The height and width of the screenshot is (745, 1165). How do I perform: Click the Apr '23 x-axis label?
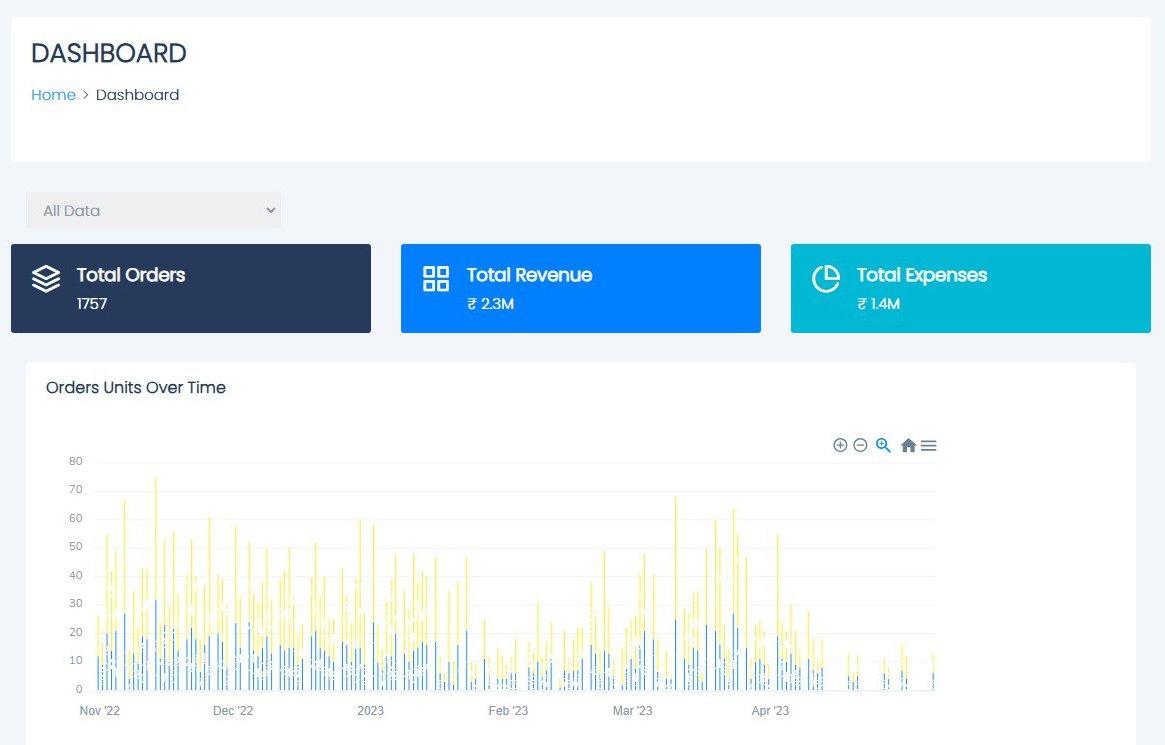click(x=770, y=711)
